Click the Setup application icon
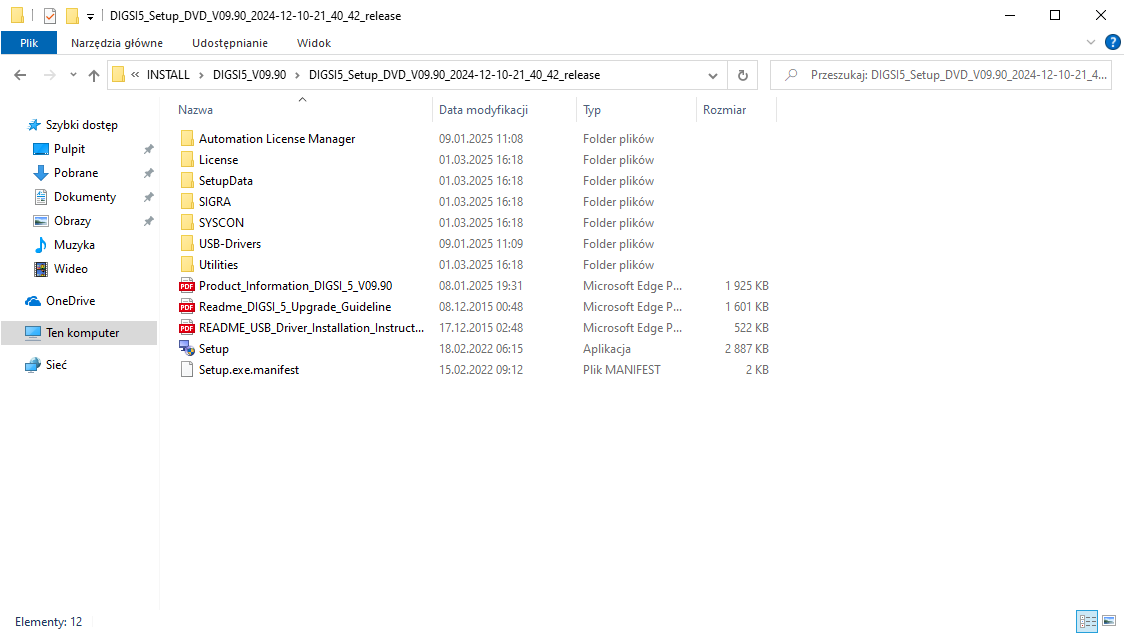This screenshot has width=1125, height=634. click(187, 349)
